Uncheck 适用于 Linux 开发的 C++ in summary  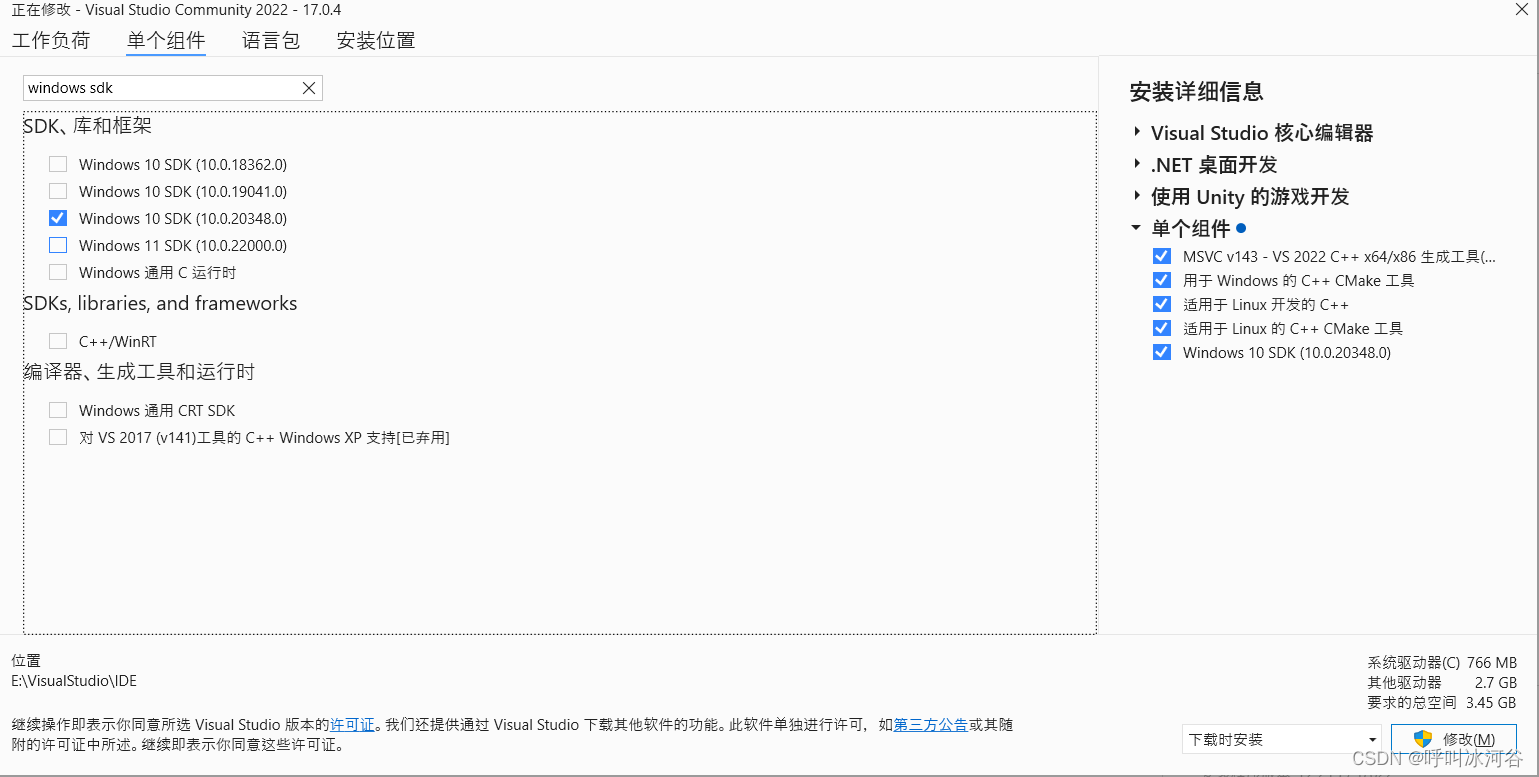point(1161,304)
